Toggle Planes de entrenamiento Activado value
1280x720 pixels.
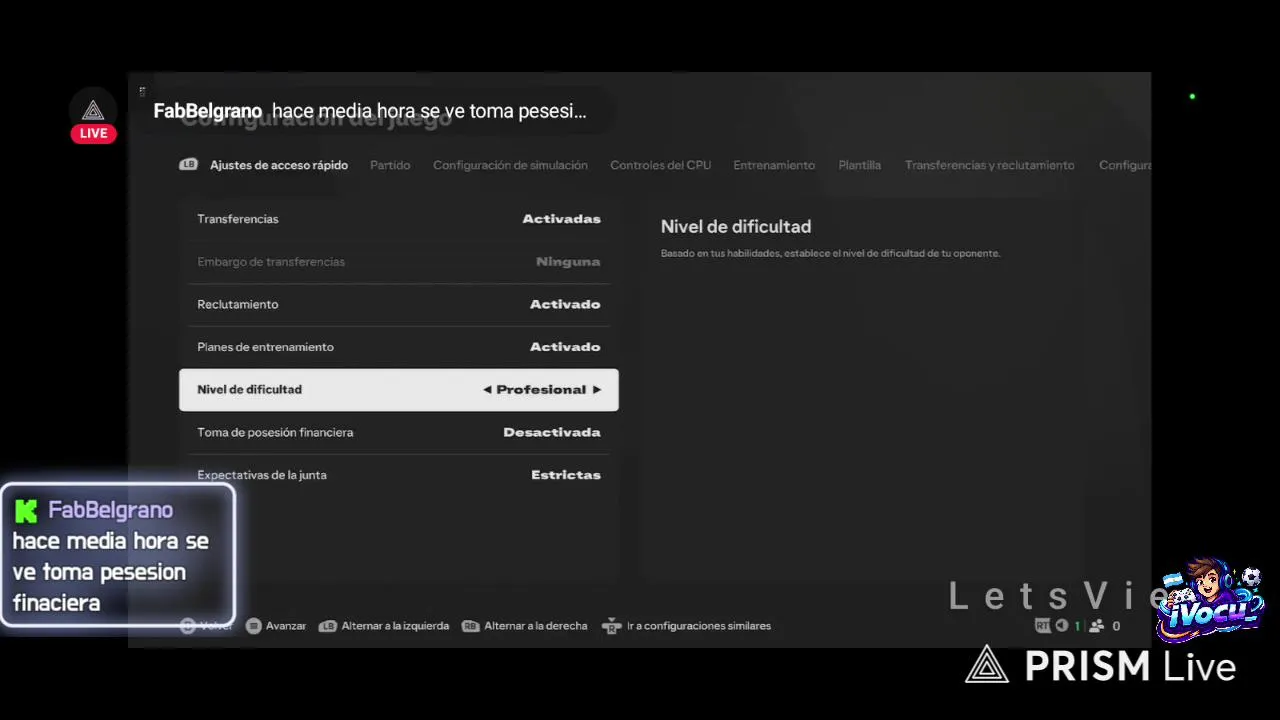point(565,347)
